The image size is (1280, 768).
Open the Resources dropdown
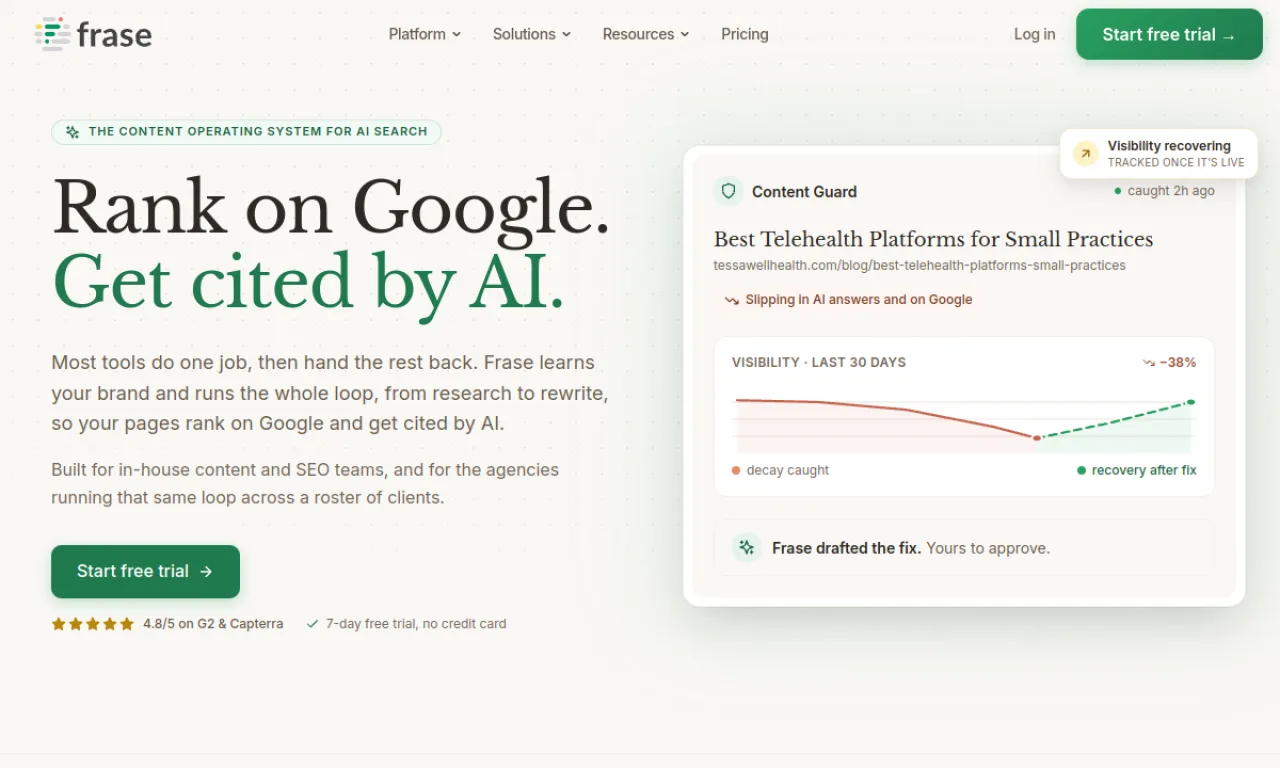646,34
